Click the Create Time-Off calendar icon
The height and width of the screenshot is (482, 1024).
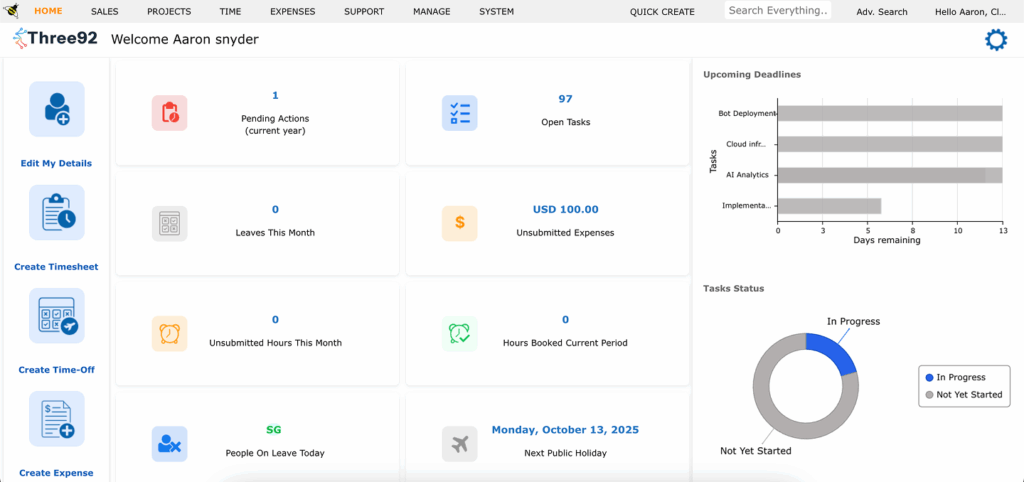coord(57,316)
